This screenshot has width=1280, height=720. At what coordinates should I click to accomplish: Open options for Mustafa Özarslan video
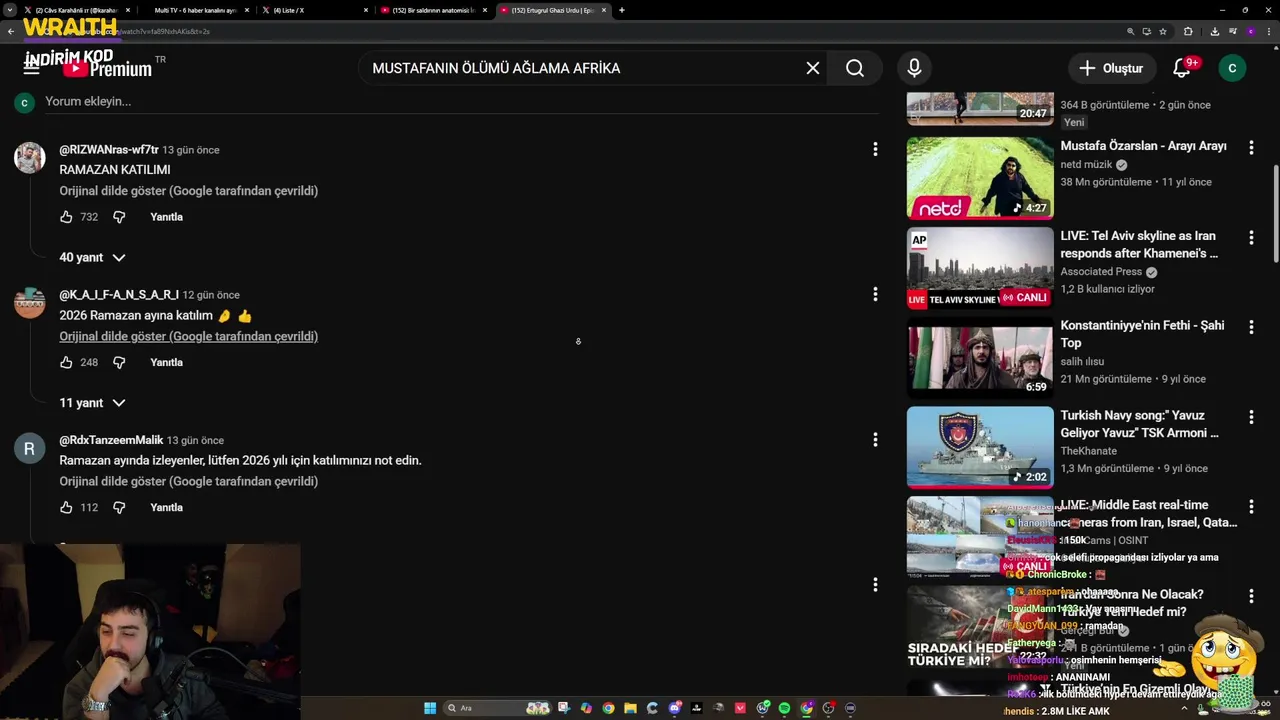tap(1251, 147)
